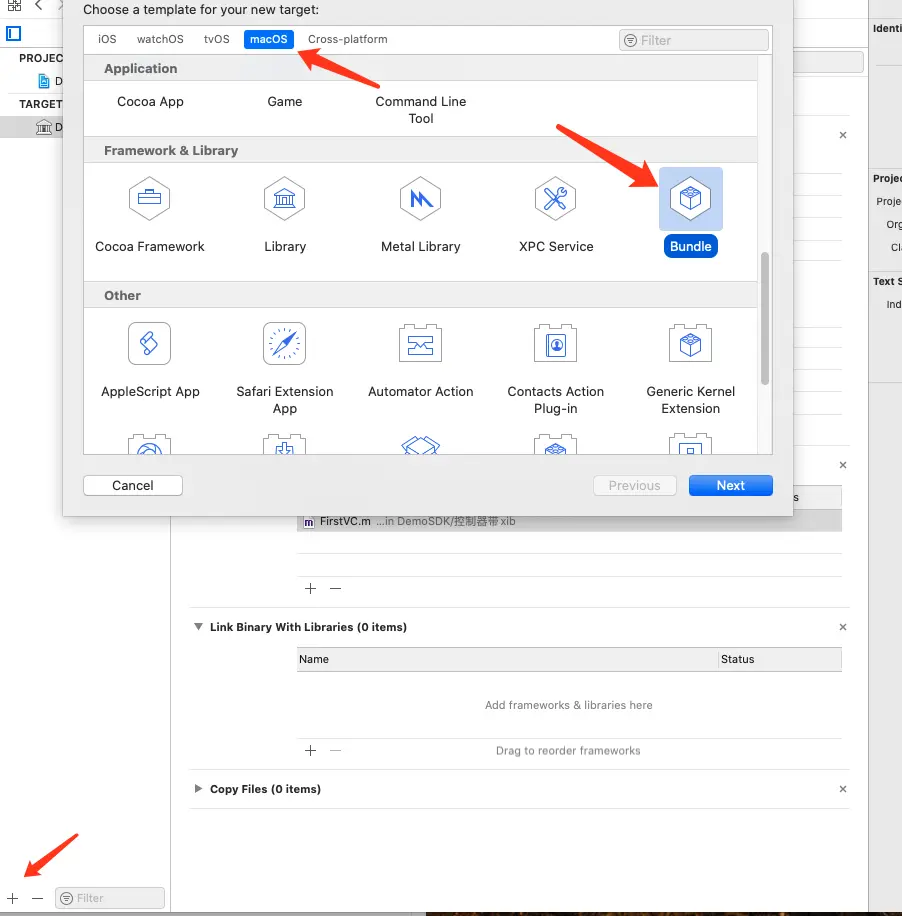Click the template list scrollbar
This screenshot has height=916, width=902.
tap(765, 318)
